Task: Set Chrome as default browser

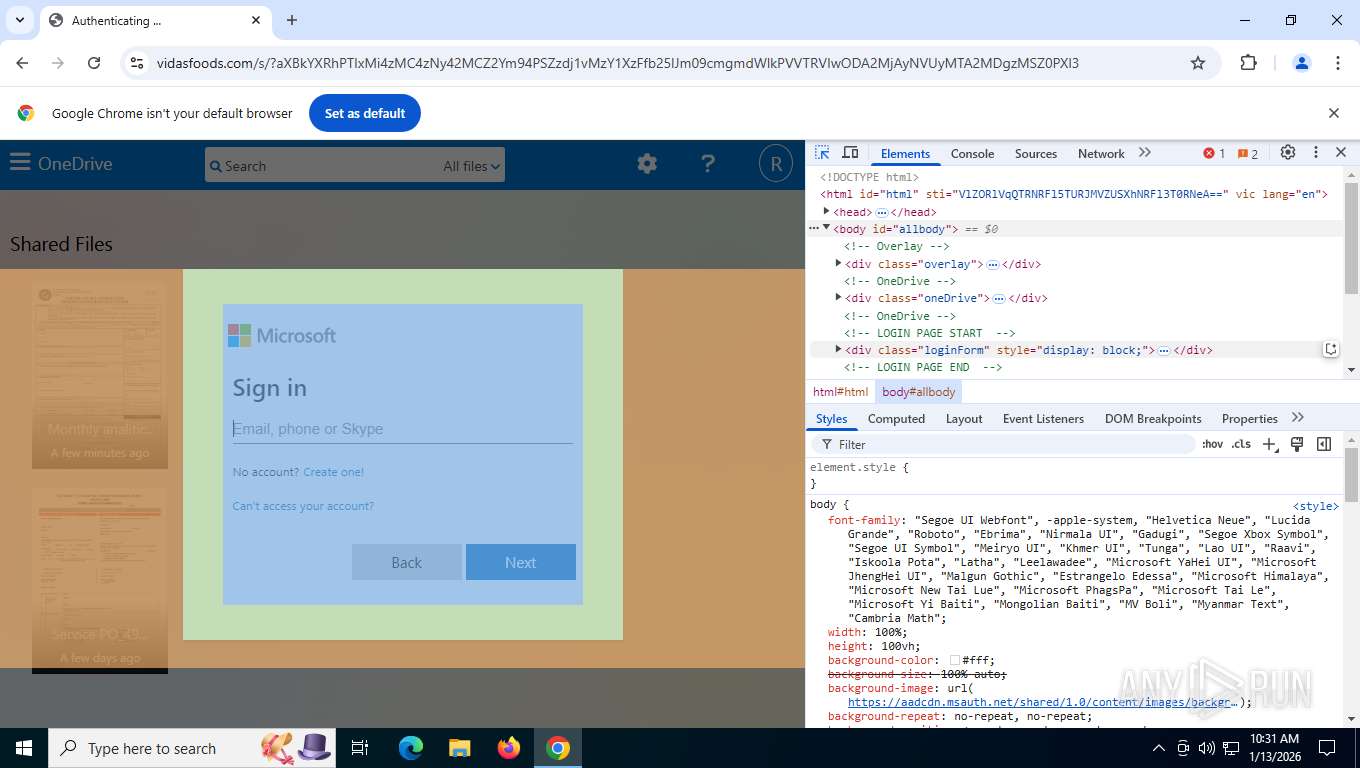Action: pyautogui.click(x=365, y=113)
